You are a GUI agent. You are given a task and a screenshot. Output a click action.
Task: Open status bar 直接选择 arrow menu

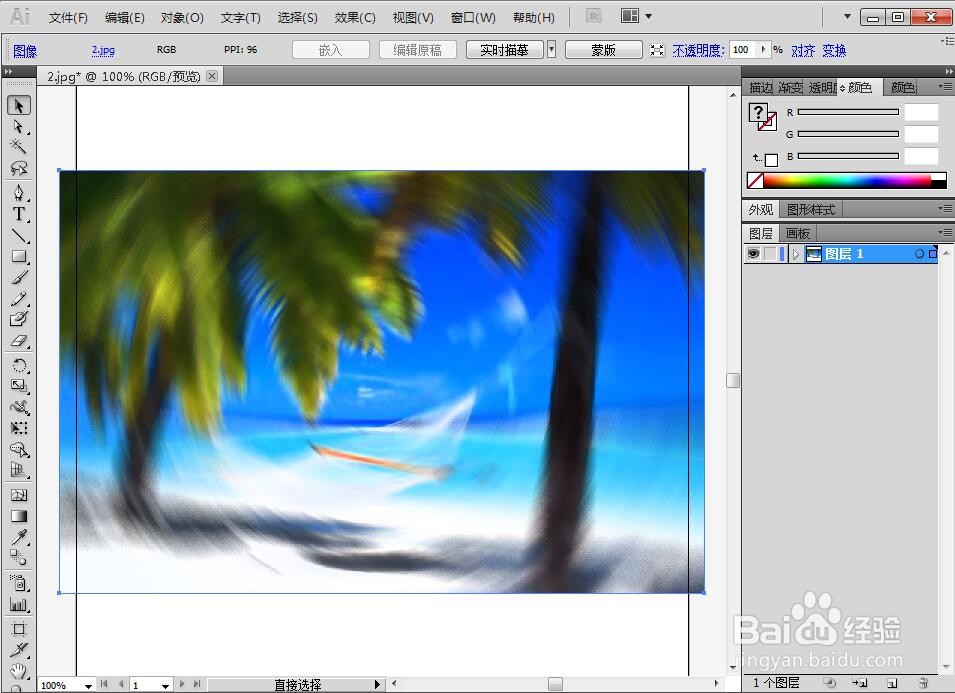pyautogui.click(x=377, y=684)
